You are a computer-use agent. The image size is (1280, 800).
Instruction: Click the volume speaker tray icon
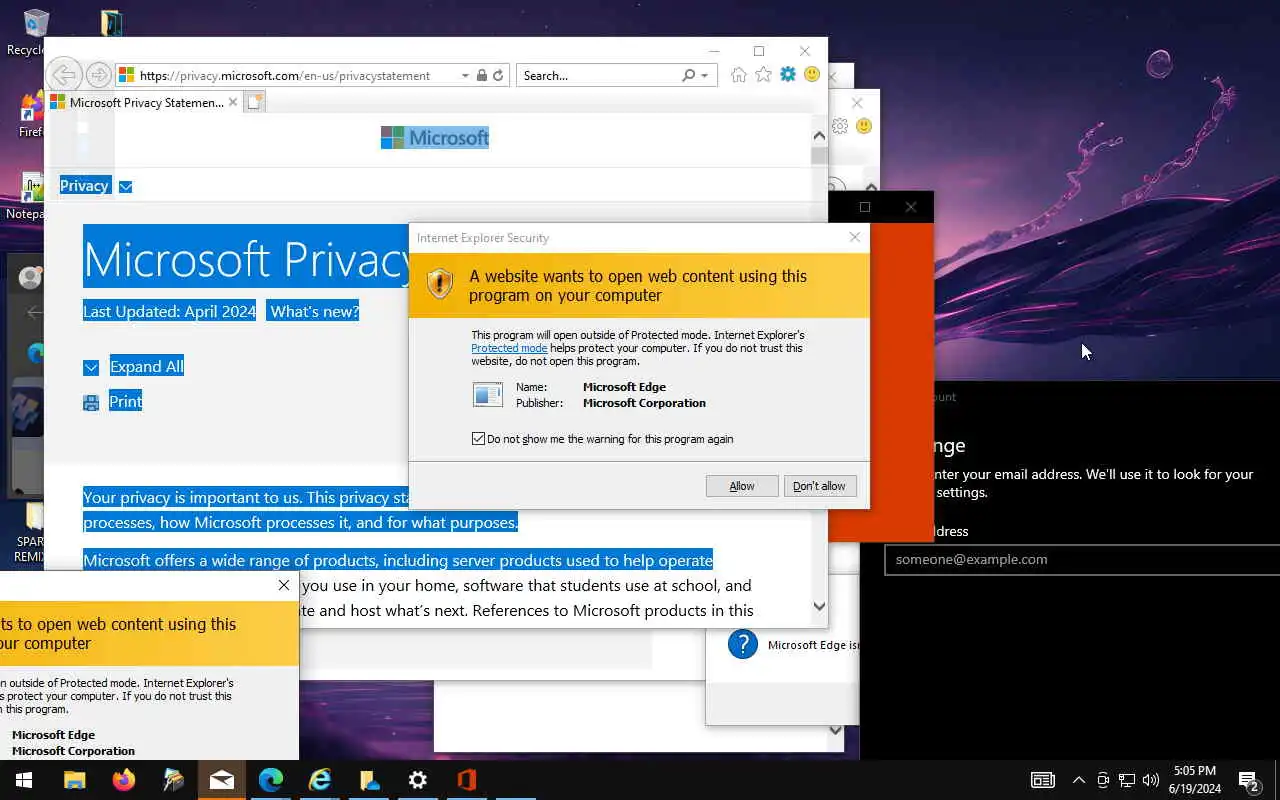click(1151, 780)
